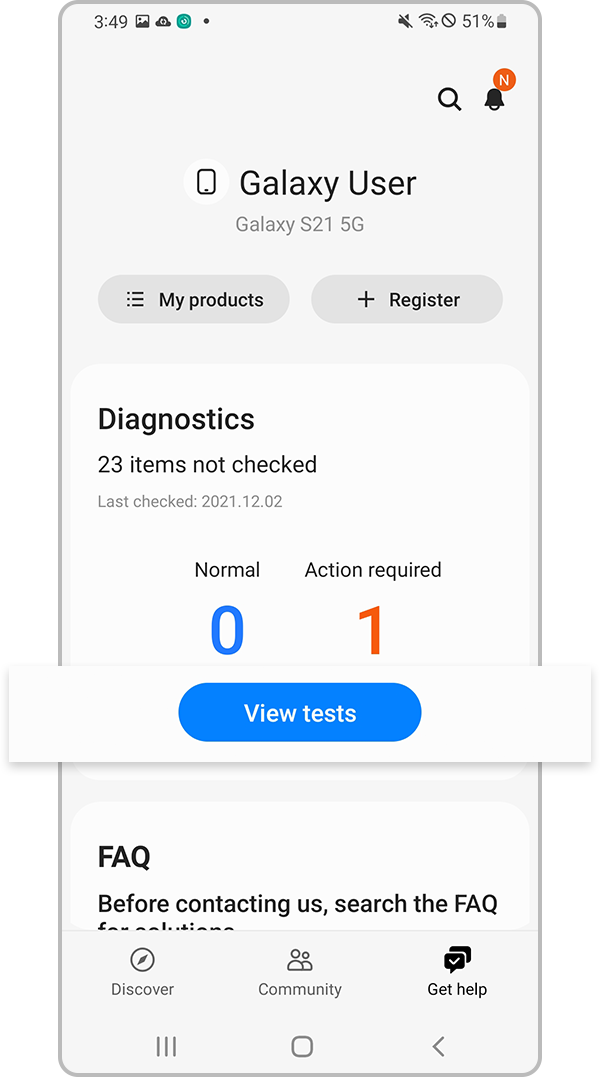Select the Discover compass icon in bottom bar
Viewport: 600px width, 1077px height.
142,959
